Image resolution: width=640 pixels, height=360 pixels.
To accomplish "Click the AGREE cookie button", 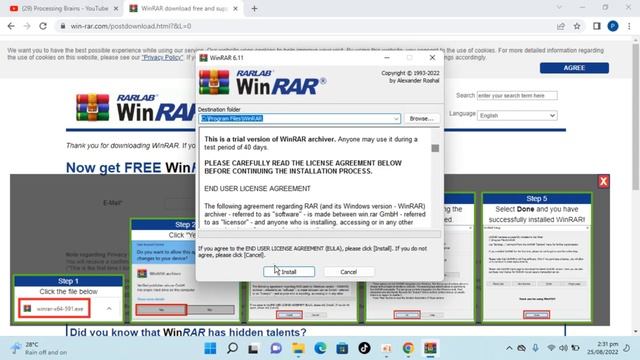I will point(574,68).
